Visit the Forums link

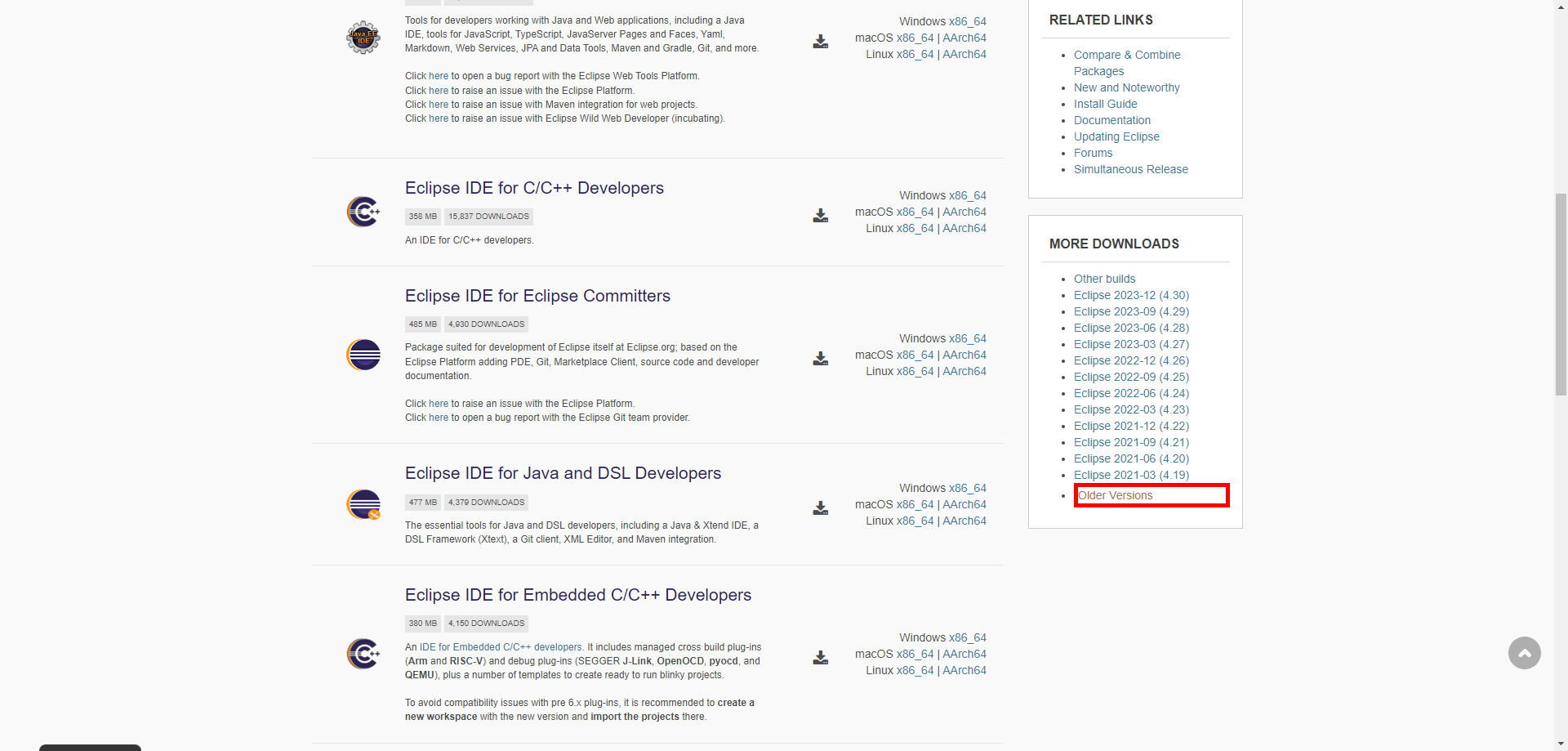tap(1094, 153)
